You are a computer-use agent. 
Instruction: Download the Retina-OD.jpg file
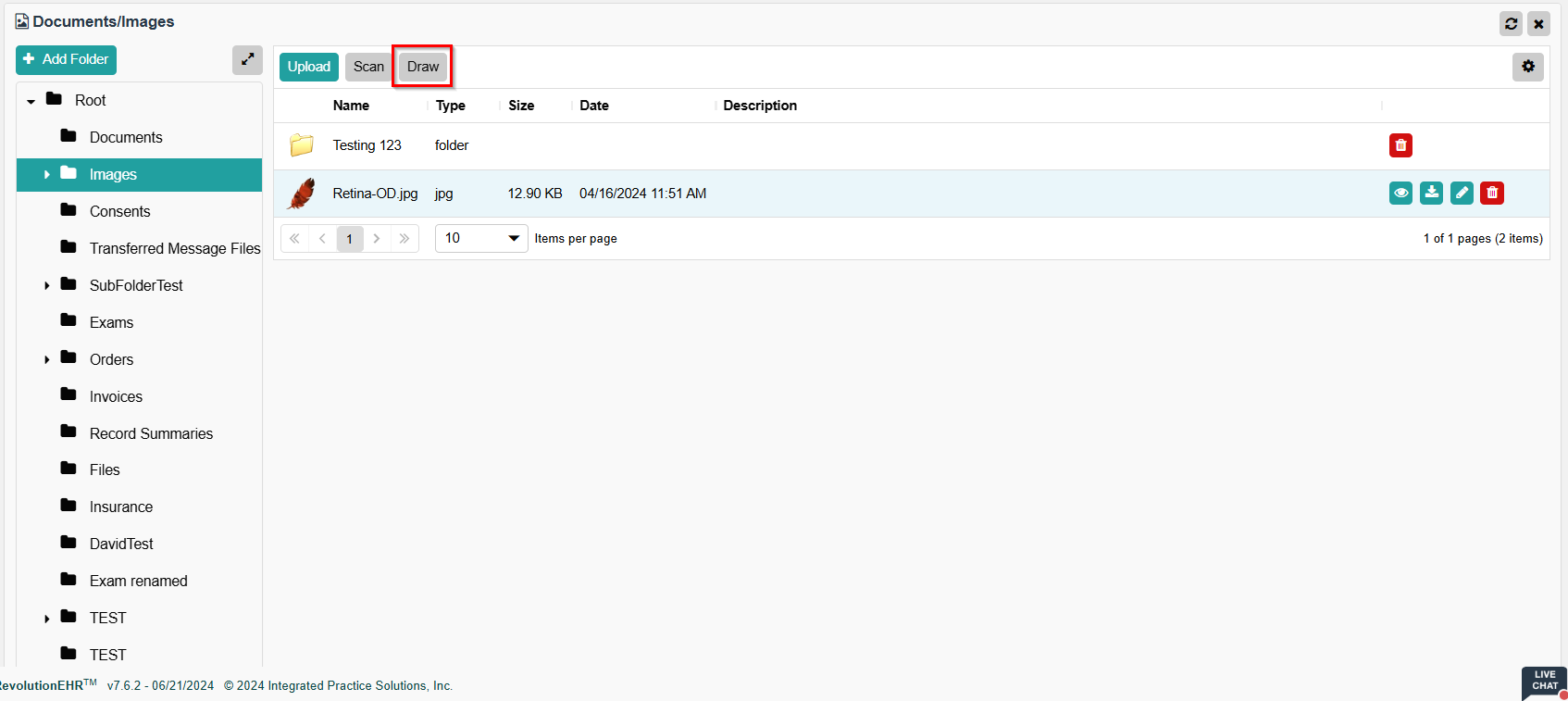click(x=1431, y=193)
